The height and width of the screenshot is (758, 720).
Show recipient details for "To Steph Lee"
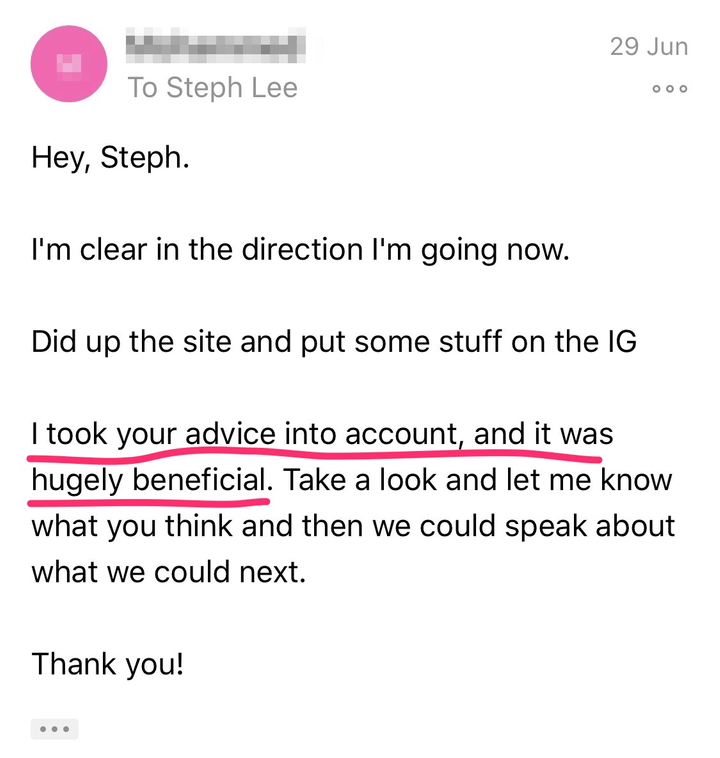(212, 88)
